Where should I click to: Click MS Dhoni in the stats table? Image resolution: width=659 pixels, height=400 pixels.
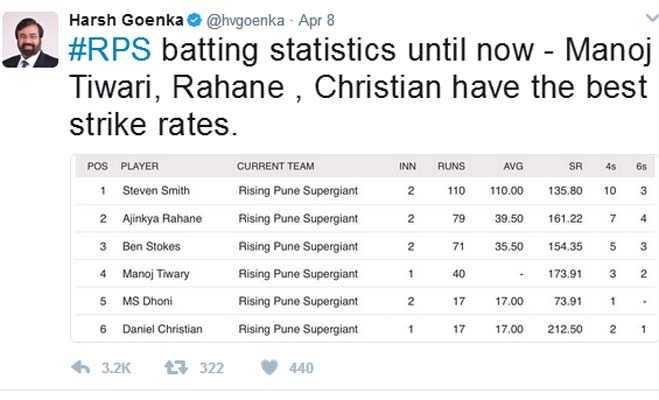pyautogui.click(x=144, y=301)
